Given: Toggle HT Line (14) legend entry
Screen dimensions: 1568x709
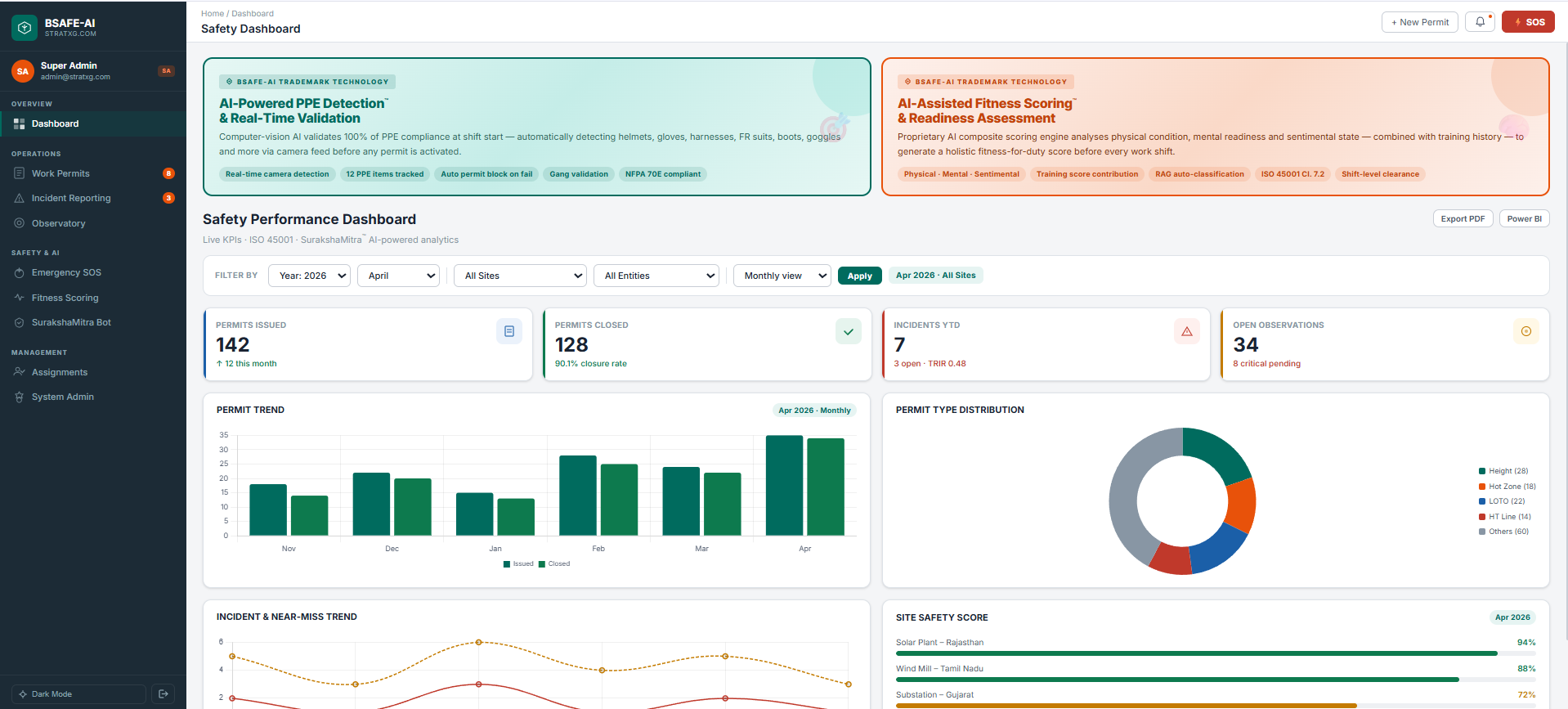Looking at the screenshot, I should coord(1505,517).
